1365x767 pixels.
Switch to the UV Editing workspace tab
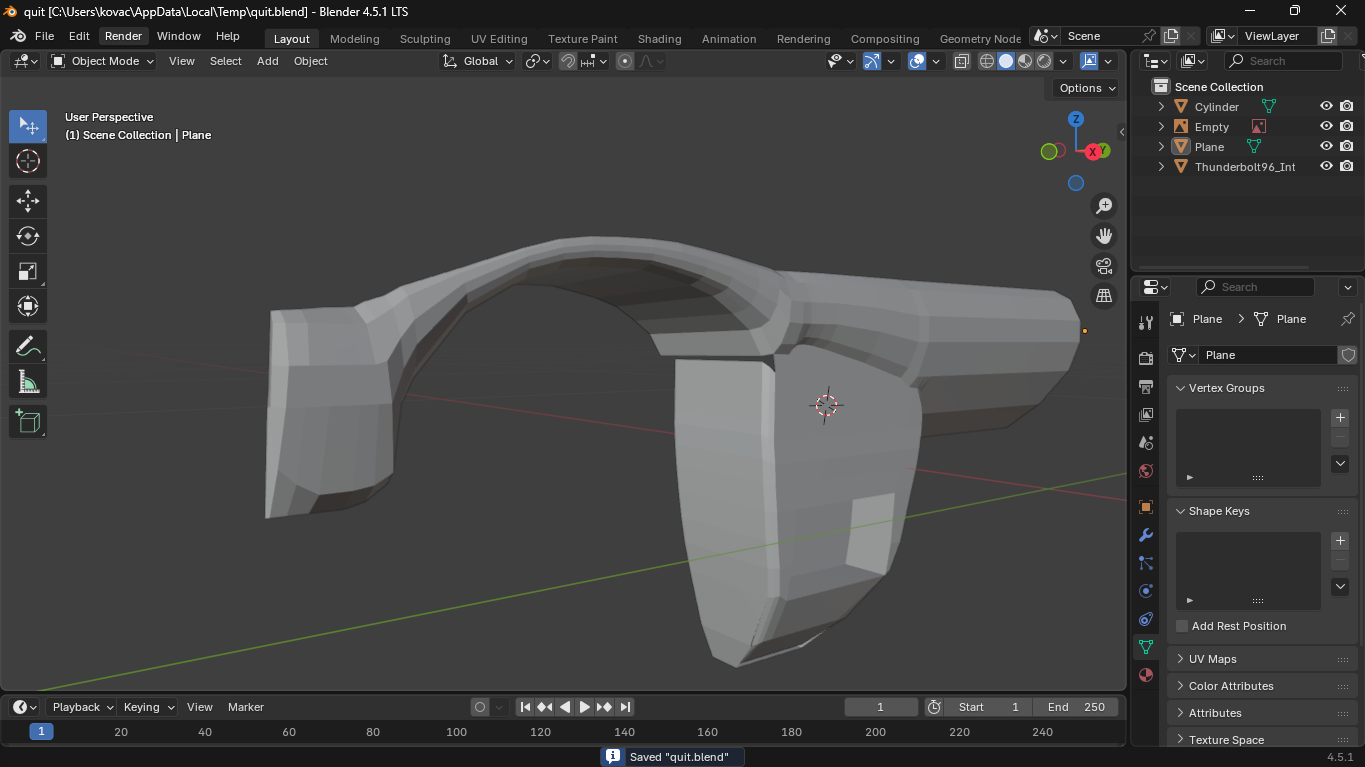point(499,39)
